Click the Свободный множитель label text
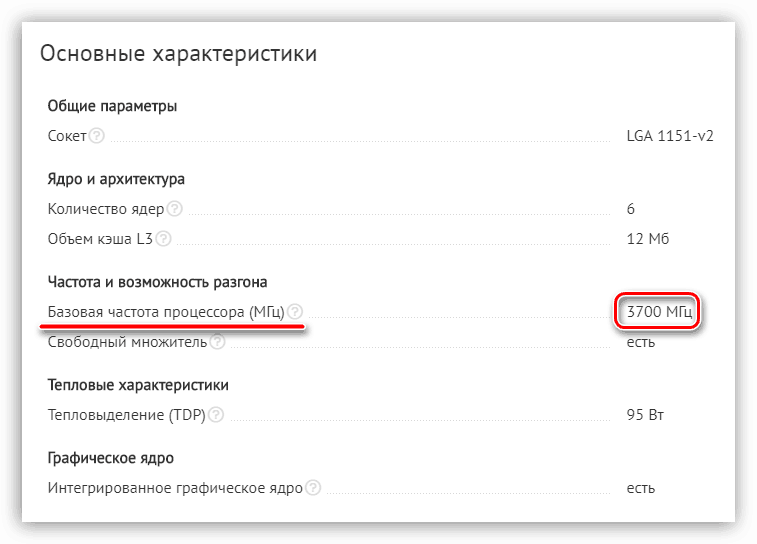Screen dimensions: 757x544 coord(127,342)
